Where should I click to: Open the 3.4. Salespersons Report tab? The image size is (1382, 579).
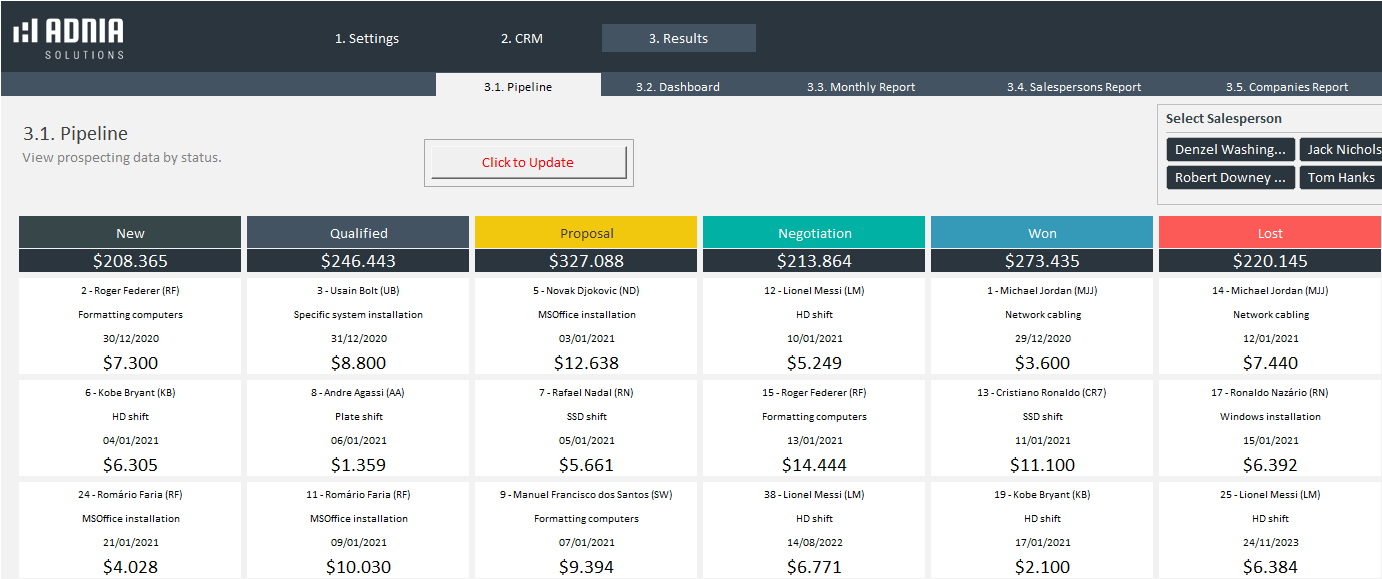point(1073,87)
